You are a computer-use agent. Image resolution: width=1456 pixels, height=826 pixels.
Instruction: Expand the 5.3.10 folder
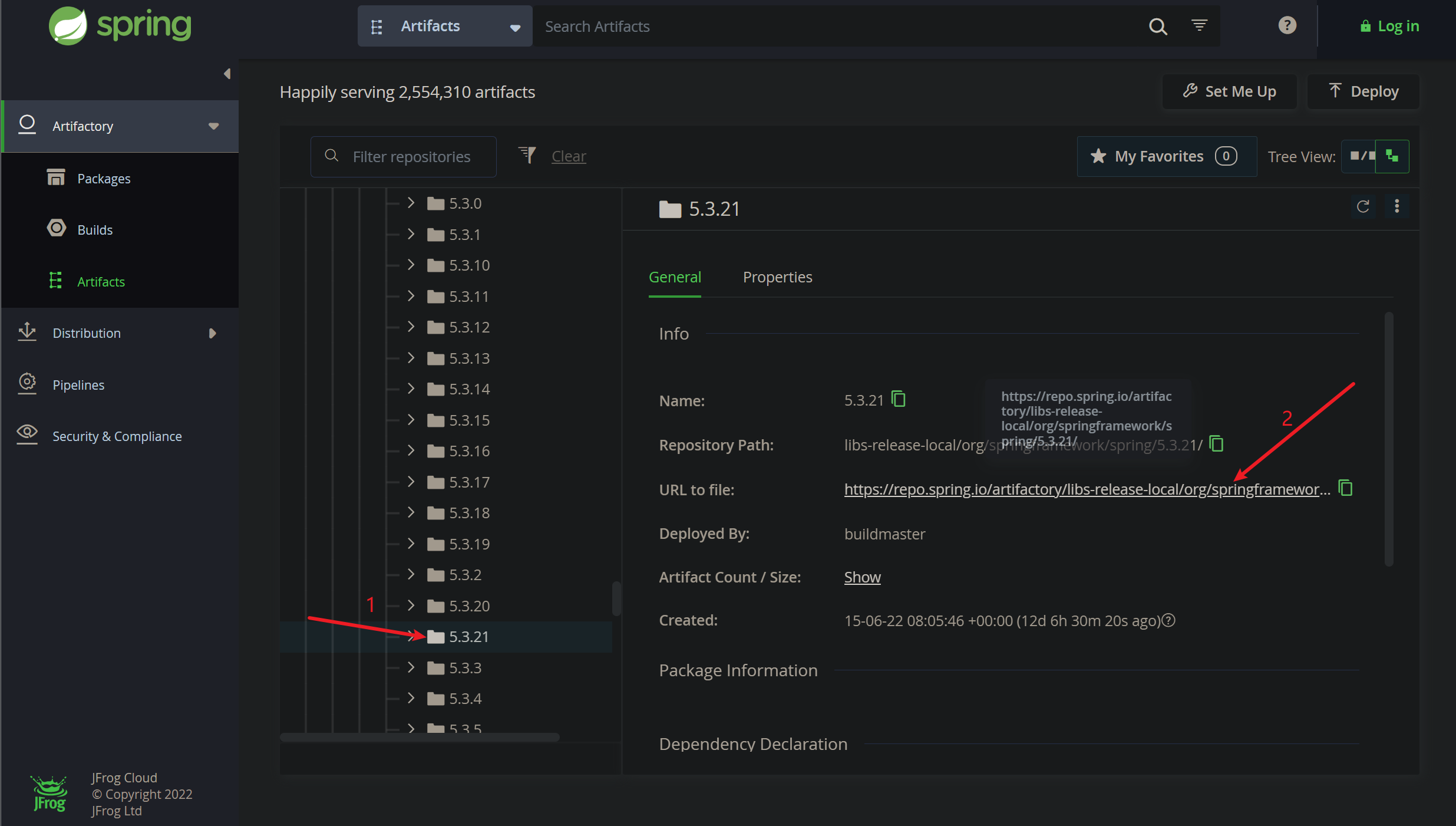click(x=411, y=265)
